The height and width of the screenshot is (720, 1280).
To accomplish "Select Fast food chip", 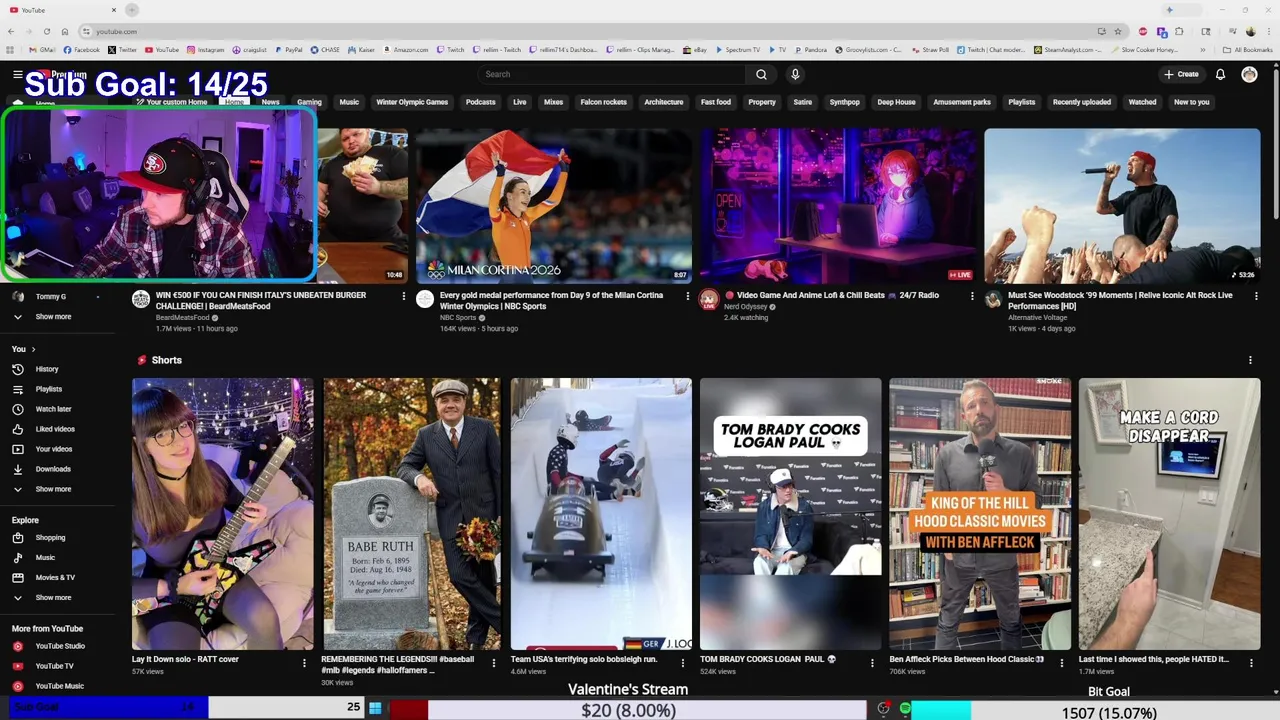I will tap(716, 102).
